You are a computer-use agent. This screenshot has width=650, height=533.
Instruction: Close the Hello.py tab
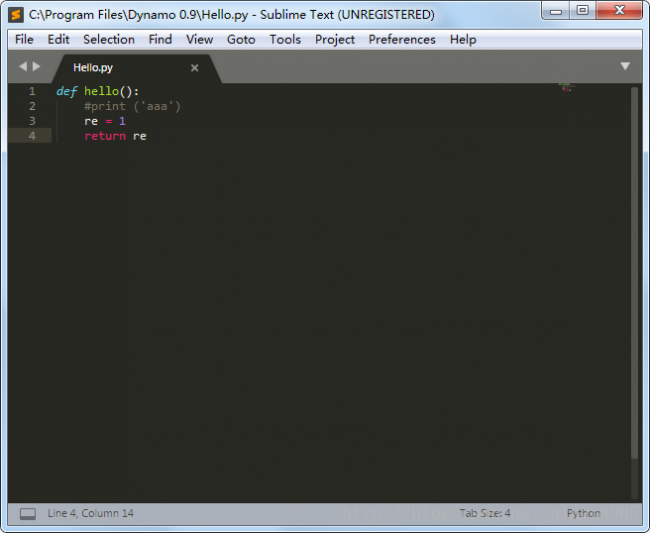click(195, 68)
